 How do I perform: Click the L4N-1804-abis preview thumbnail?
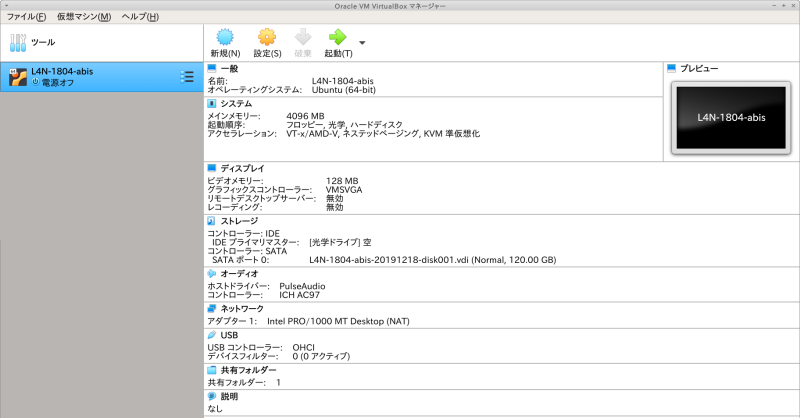731,118
